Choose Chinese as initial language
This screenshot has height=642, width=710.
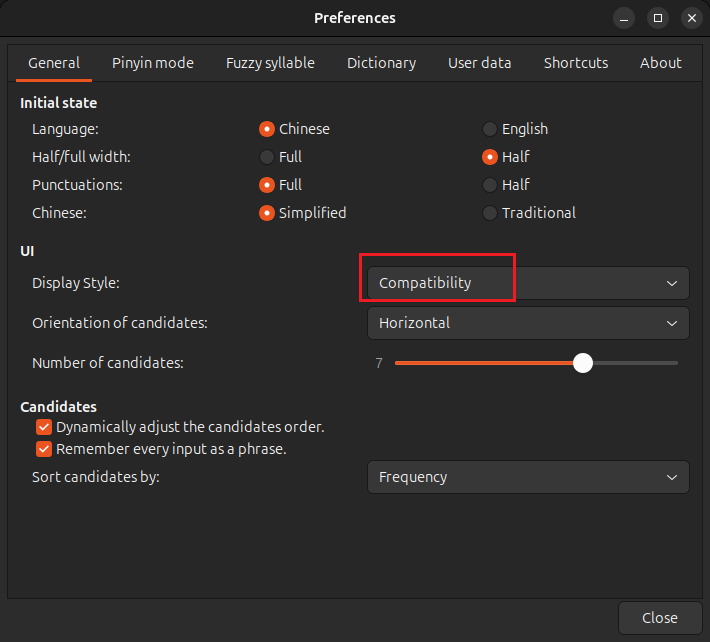point(267,129)
